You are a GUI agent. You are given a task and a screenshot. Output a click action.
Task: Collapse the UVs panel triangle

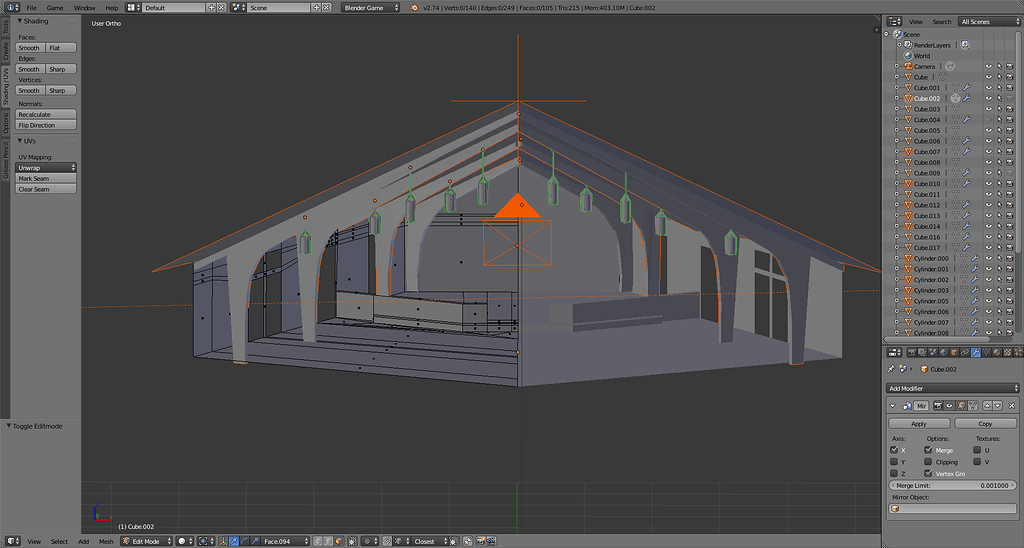[x=20, y=140]
